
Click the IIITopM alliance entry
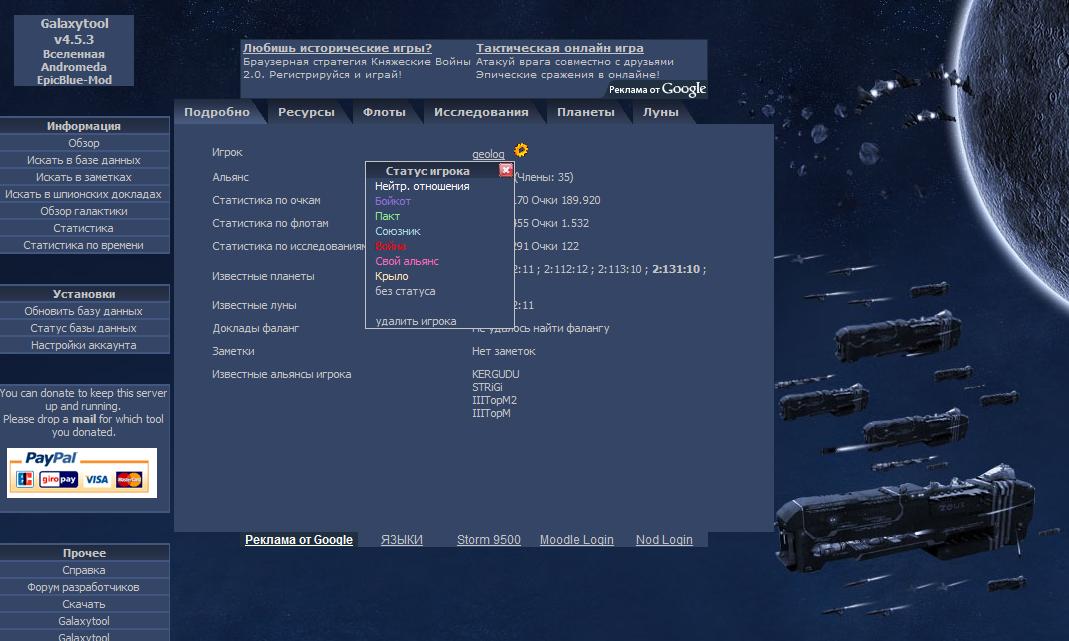click(x=491, y=413)
